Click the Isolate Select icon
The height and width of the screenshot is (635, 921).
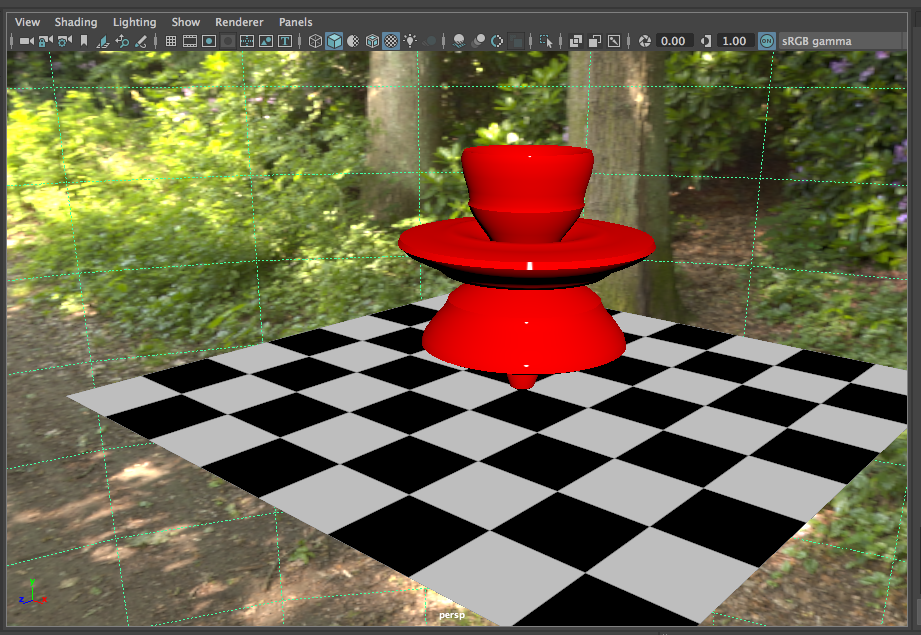546,41
